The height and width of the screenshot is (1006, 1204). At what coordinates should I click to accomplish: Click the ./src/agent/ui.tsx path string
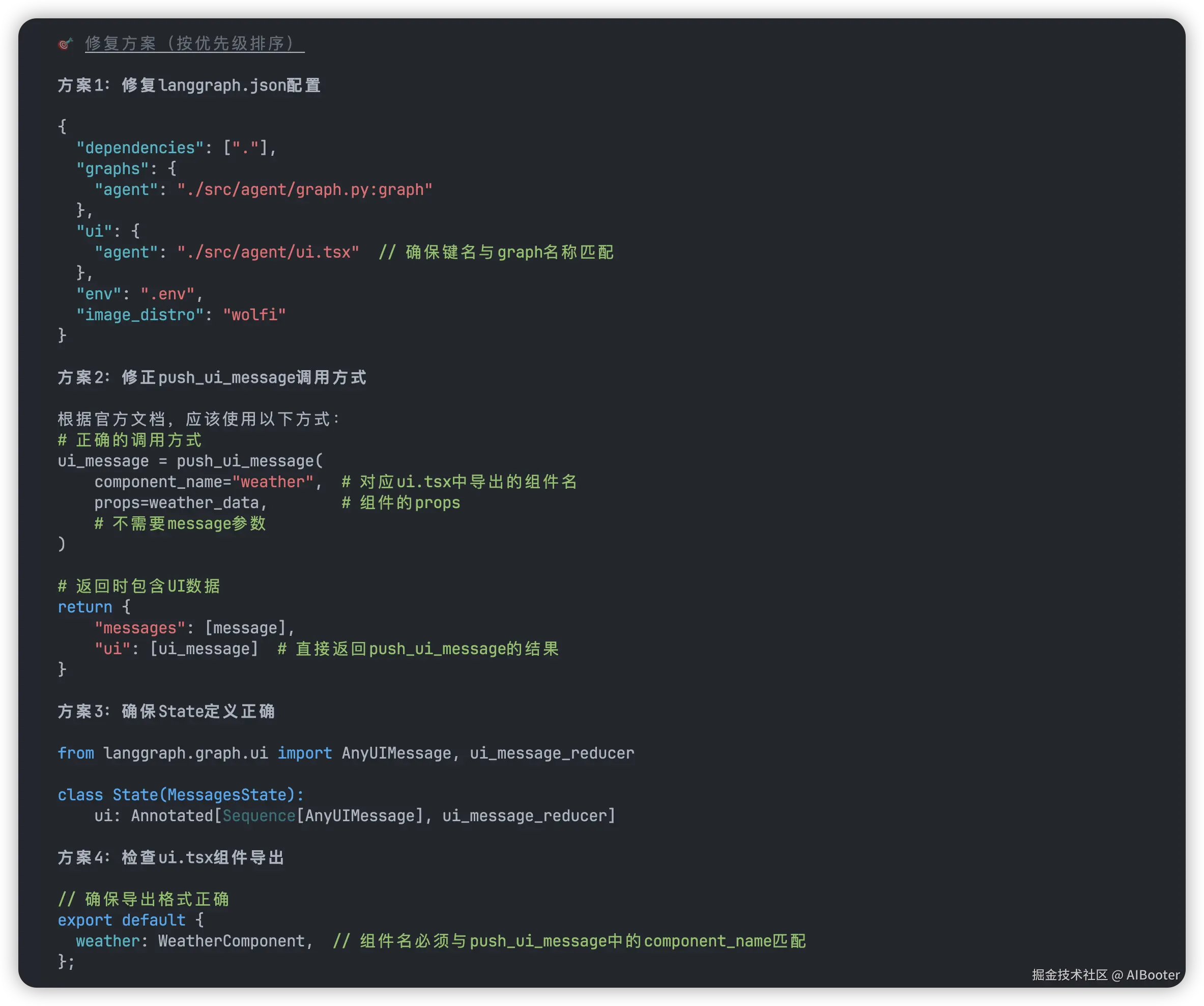pos(268,253)
